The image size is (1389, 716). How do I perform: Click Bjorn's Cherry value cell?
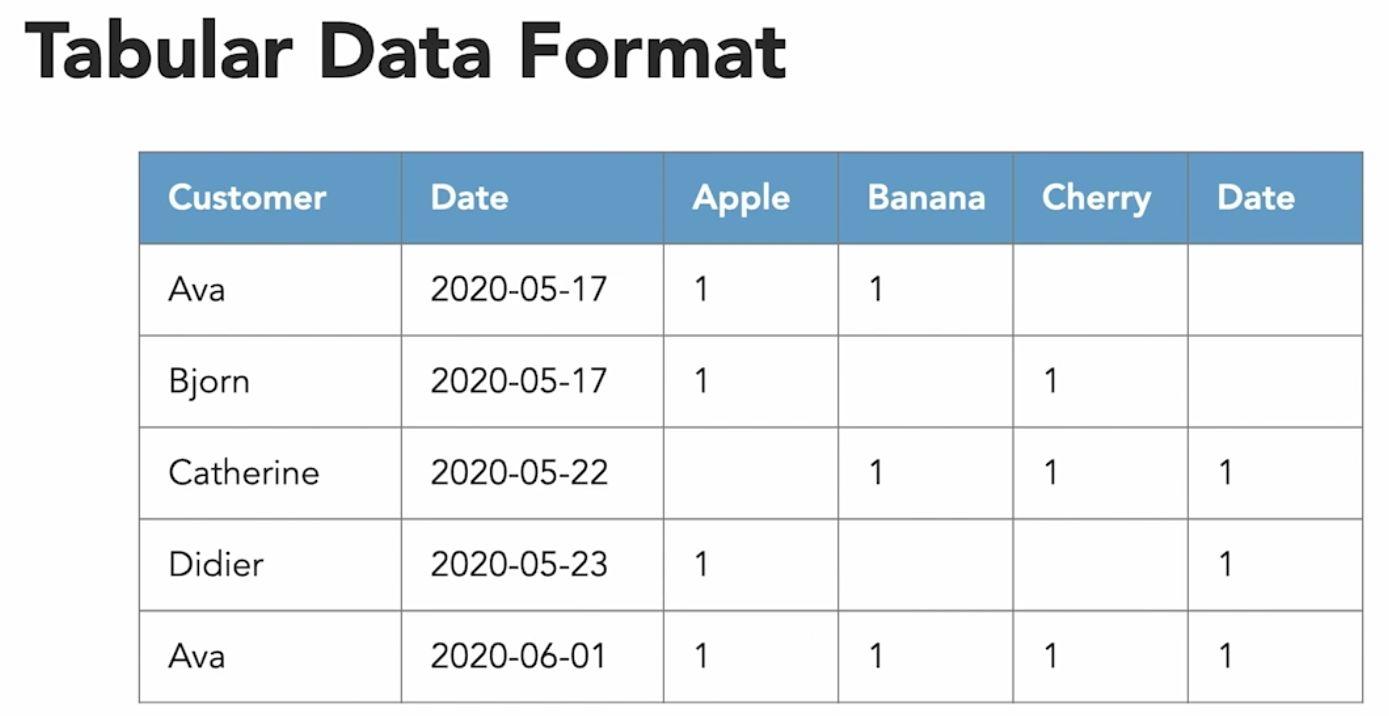1050,381
